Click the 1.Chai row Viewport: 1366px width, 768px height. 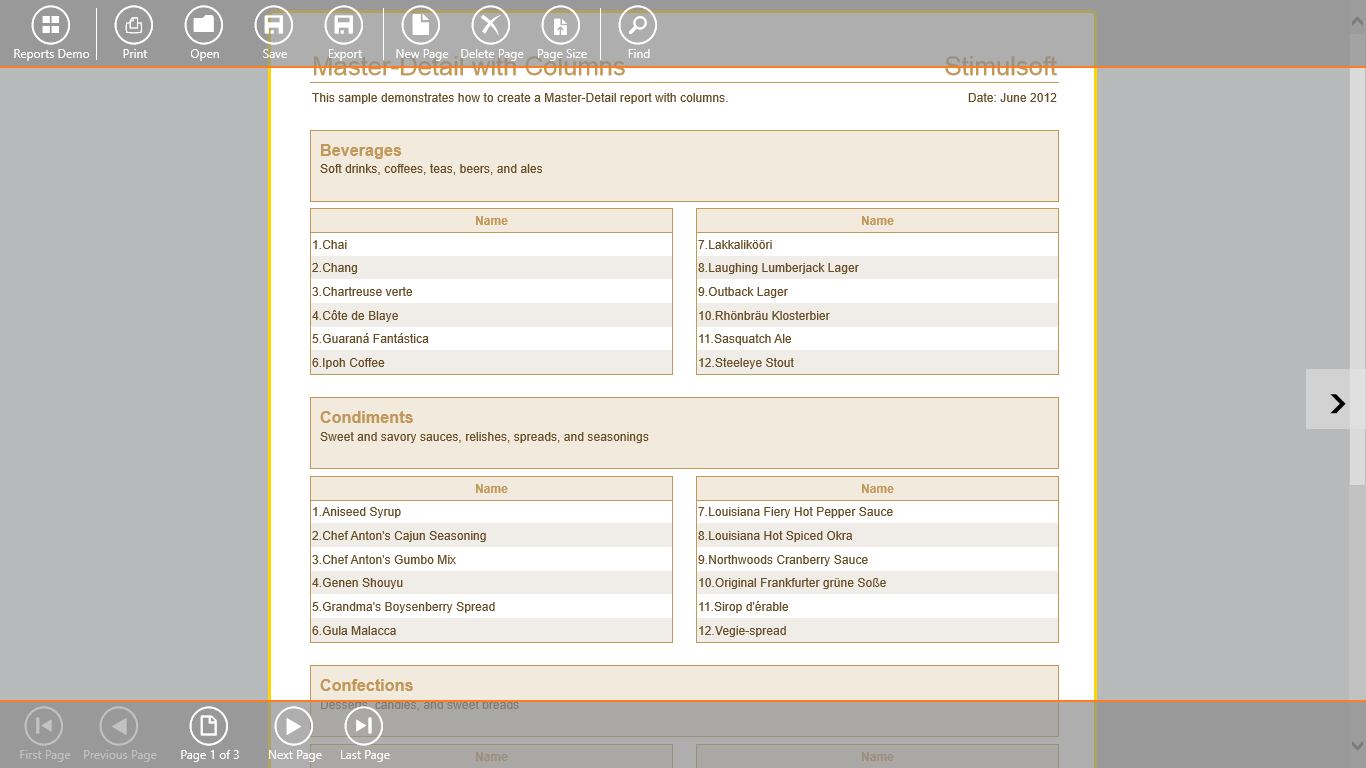point(491,244)
